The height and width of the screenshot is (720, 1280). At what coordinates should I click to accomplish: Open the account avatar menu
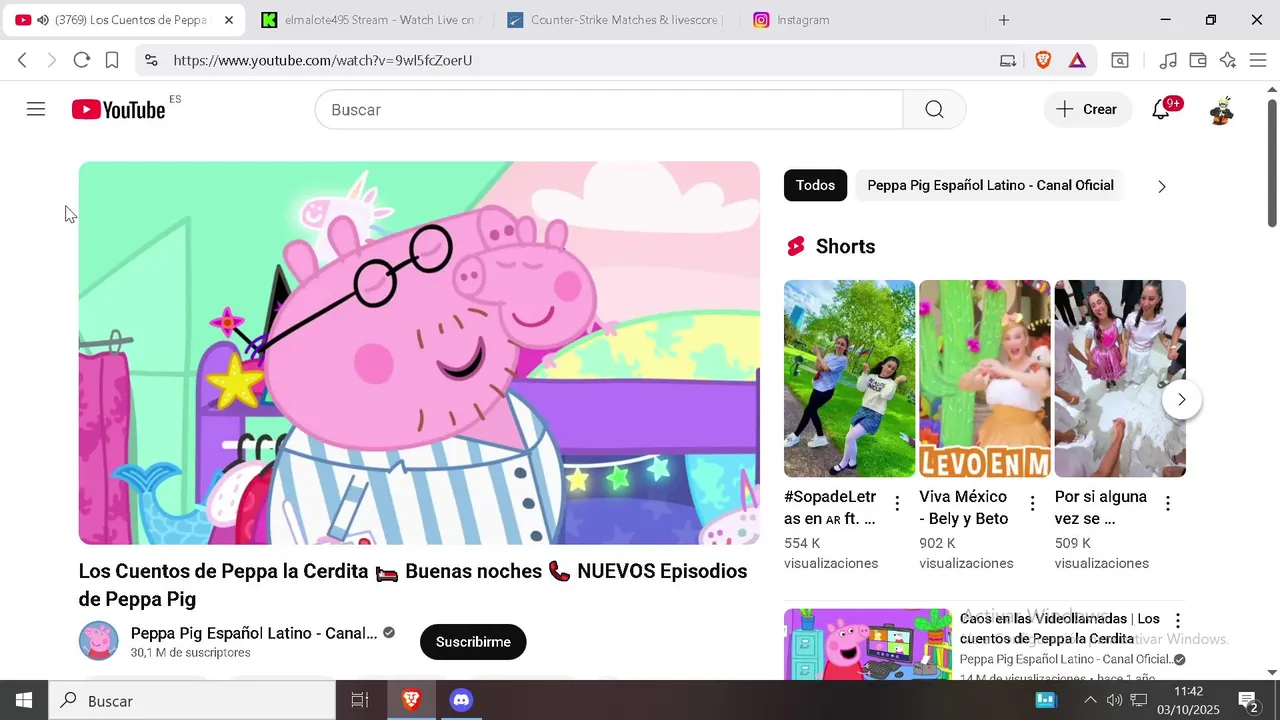coord(1221,110)
